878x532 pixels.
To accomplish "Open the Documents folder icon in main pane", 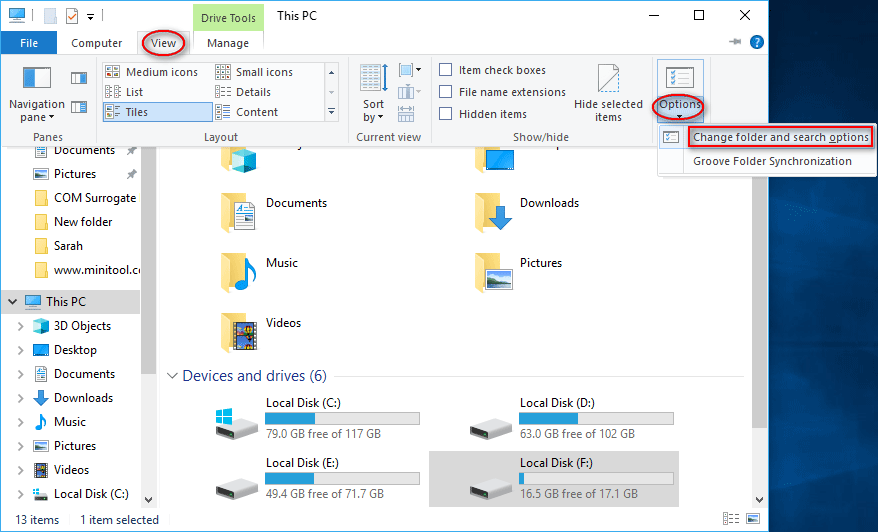I will (x=239, y=213).
